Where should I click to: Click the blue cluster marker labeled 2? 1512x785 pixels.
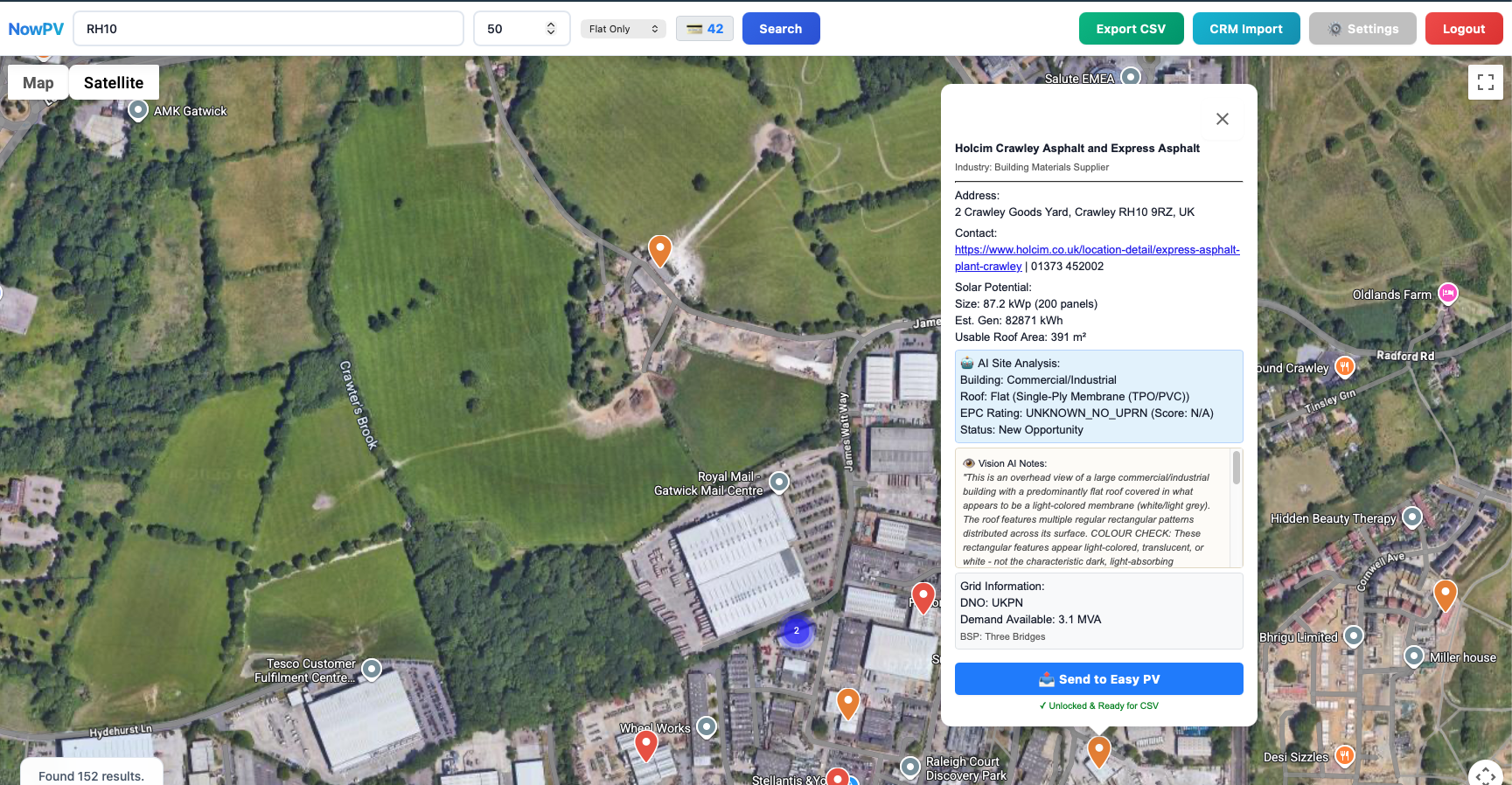796,630
